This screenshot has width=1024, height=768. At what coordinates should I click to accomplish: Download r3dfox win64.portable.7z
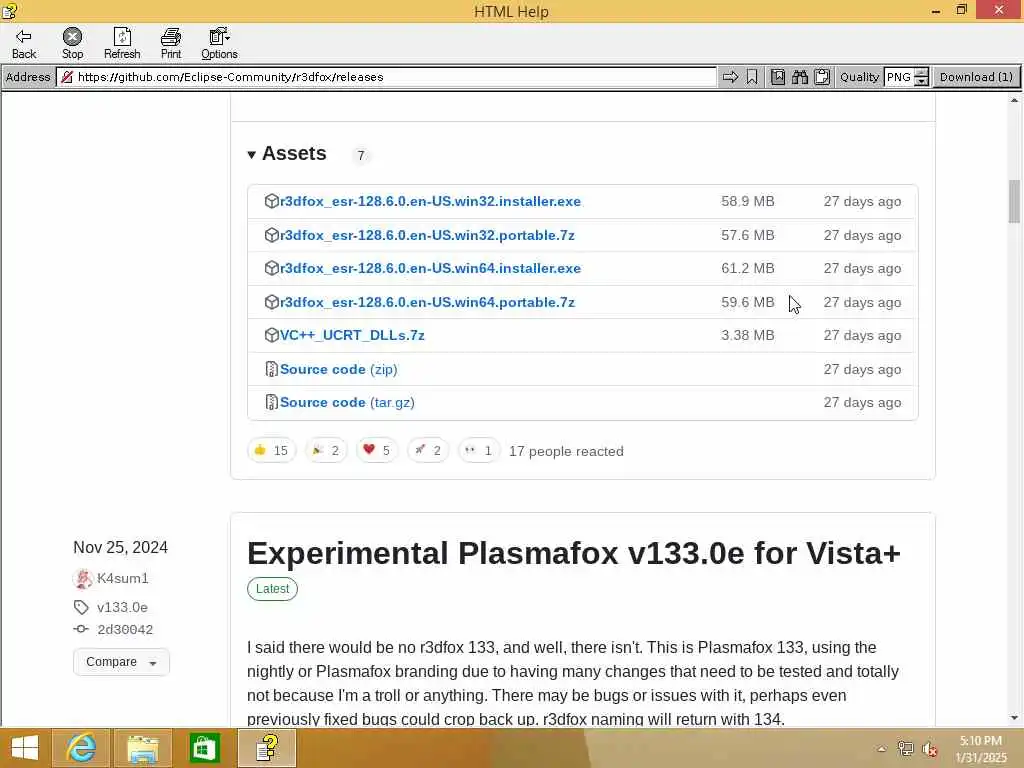427,302
